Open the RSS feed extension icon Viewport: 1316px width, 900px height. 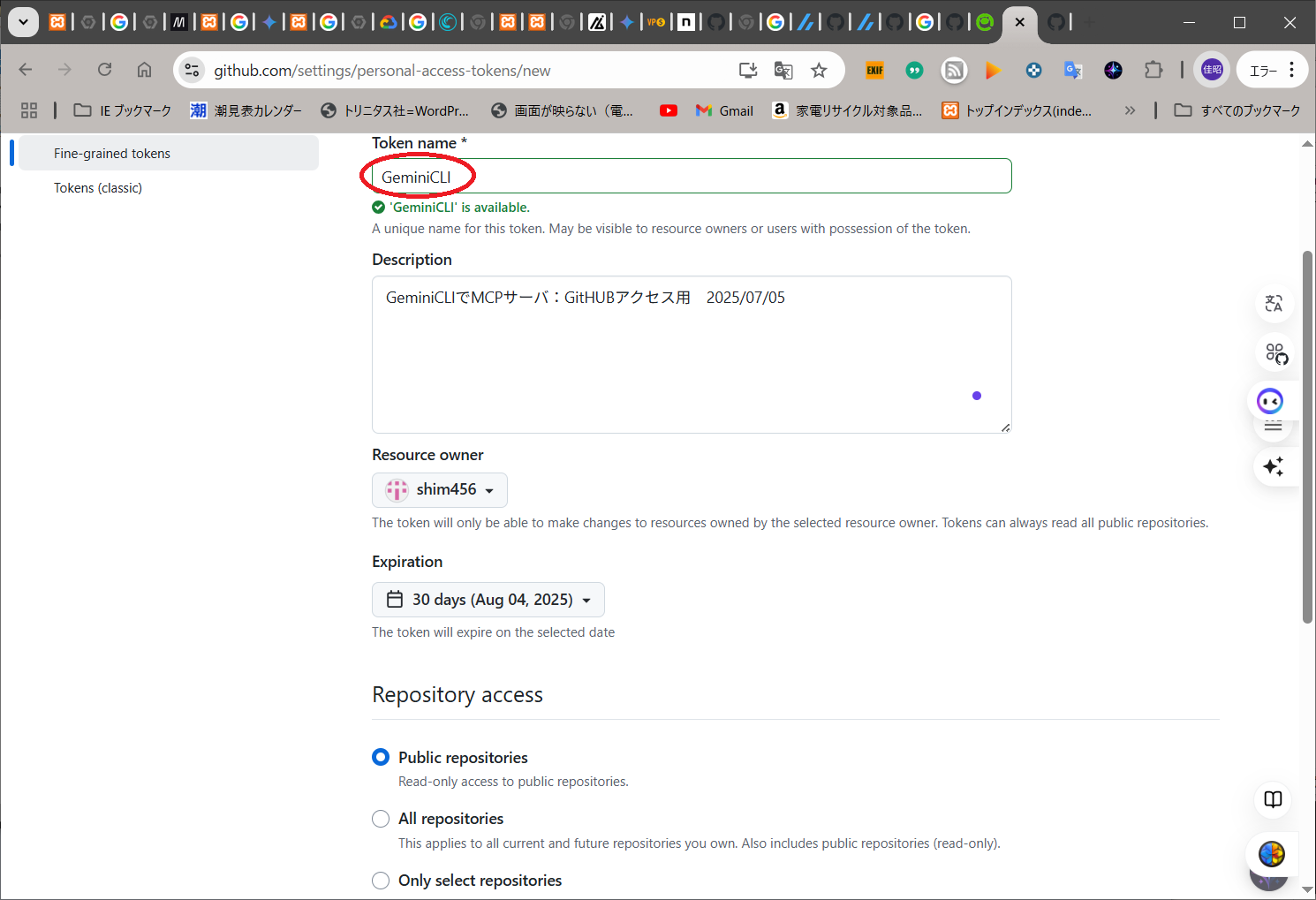click(954, 71)
